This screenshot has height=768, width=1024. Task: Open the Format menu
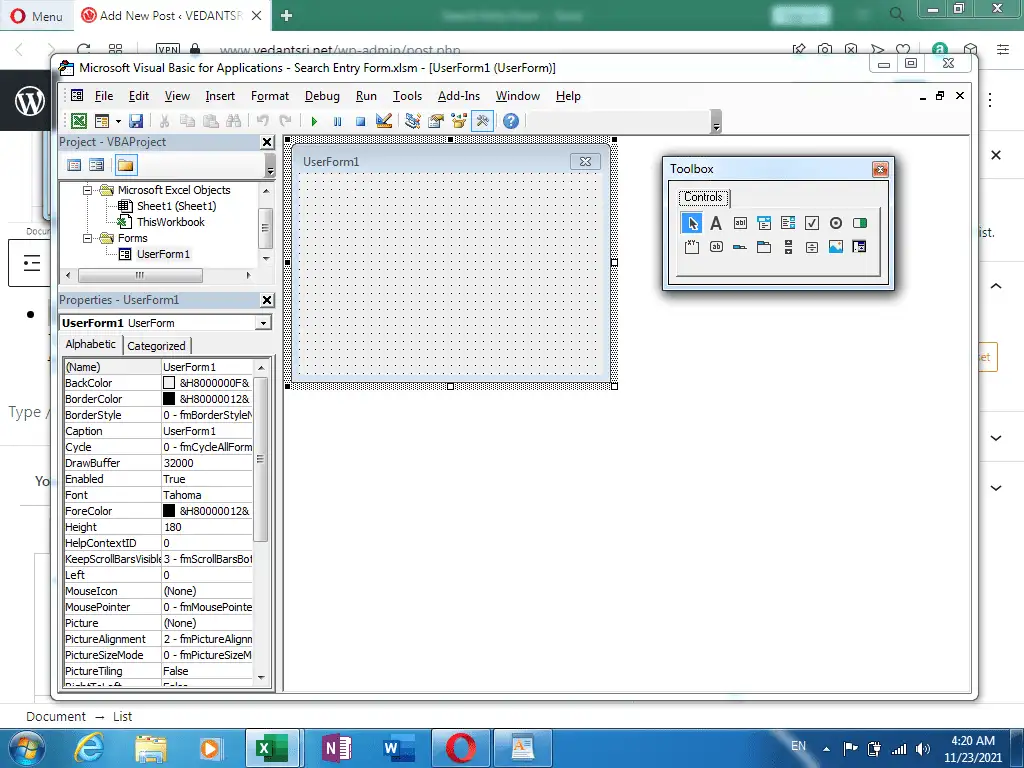pyautogui.click(x=270, y=96)
